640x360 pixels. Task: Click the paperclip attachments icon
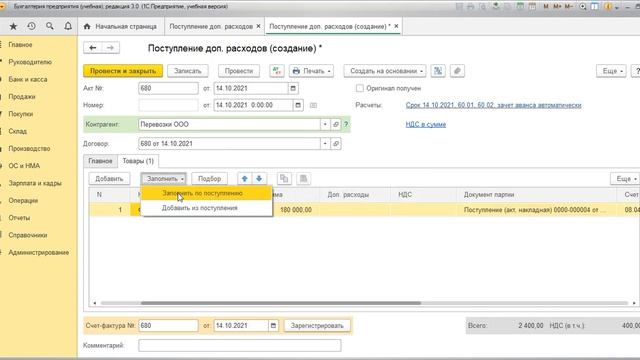(x=457, y=71)
